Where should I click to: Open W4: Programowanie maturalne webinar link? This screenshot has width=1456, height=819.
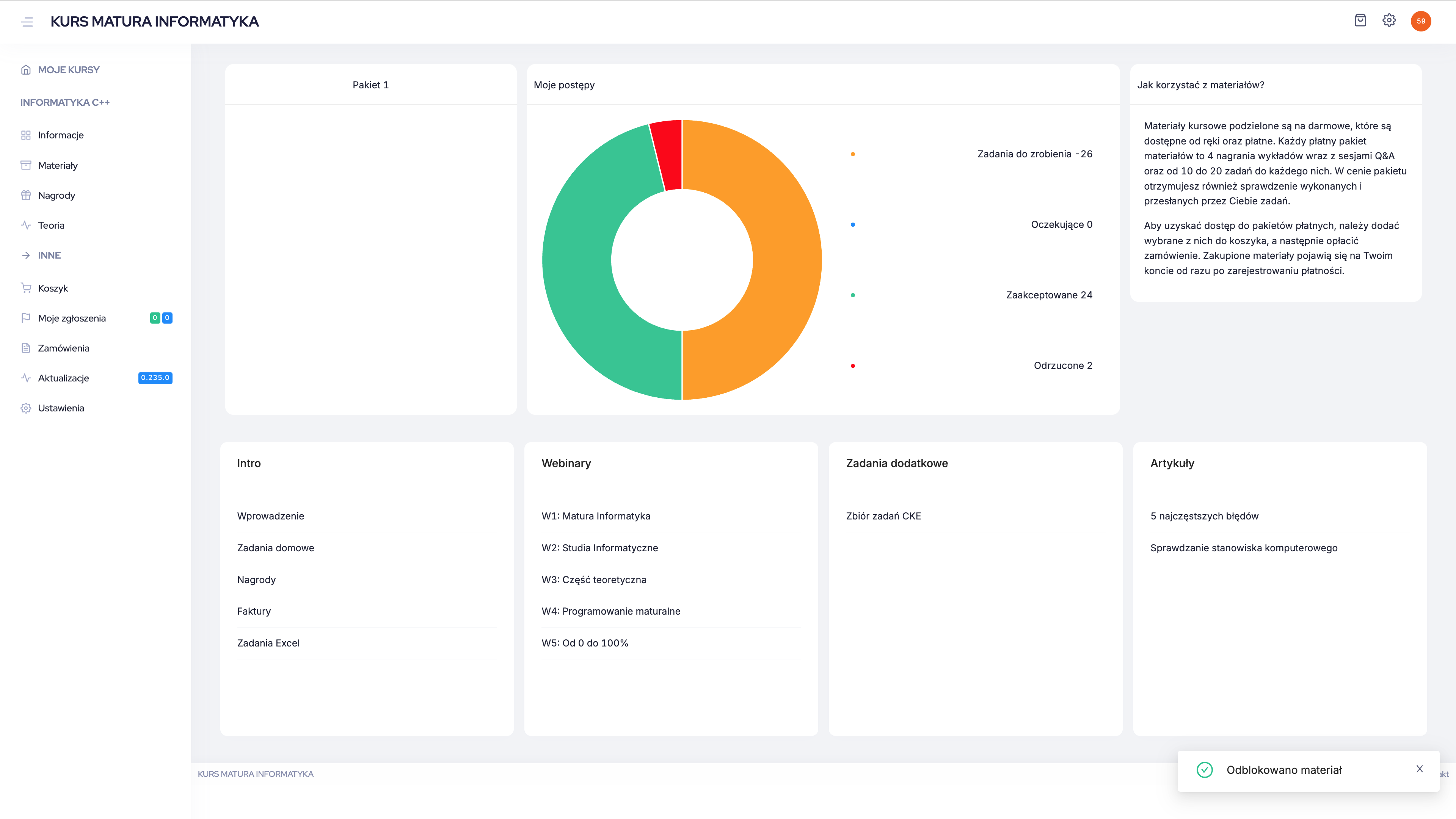tap(610, 611)
